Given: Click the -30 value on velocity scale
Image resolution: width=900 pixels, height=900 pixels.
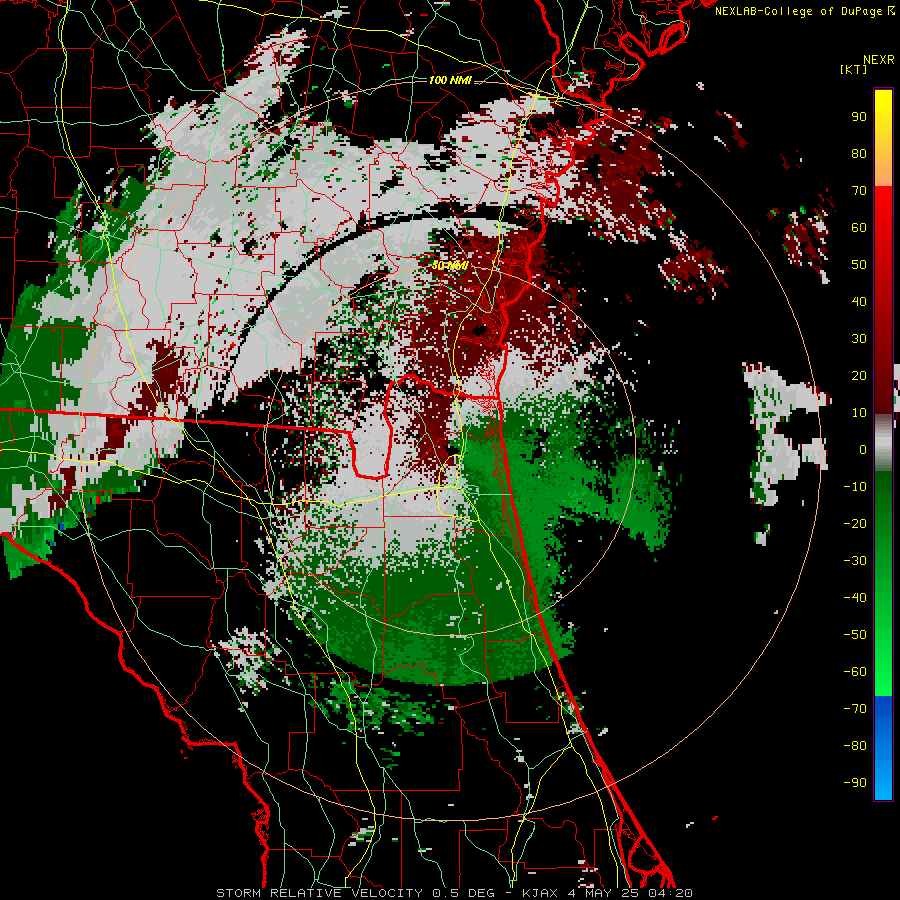Looking at the screenshot, I should point(855,561).
